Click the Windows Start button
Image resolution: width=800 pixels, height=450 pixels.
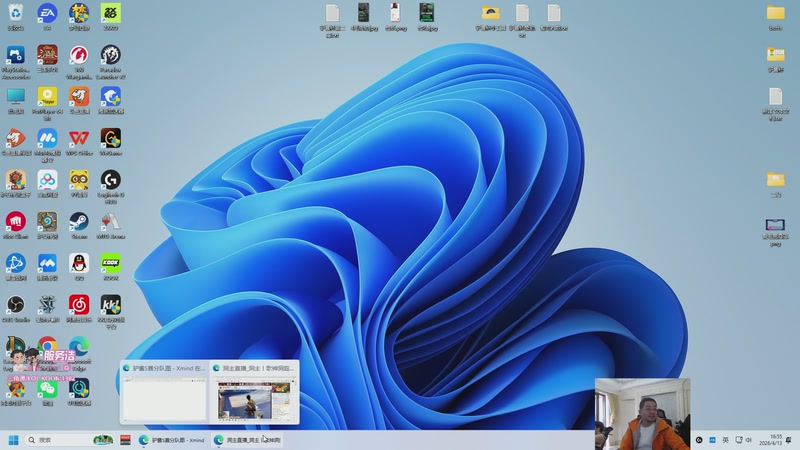(x=14, y=440)
